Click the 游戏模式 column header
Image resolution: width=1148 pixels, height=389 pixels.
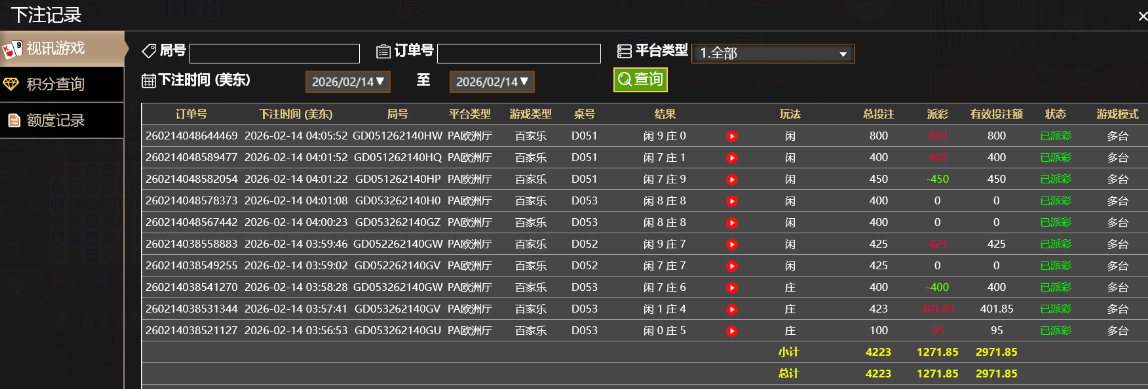point(1117,114)
